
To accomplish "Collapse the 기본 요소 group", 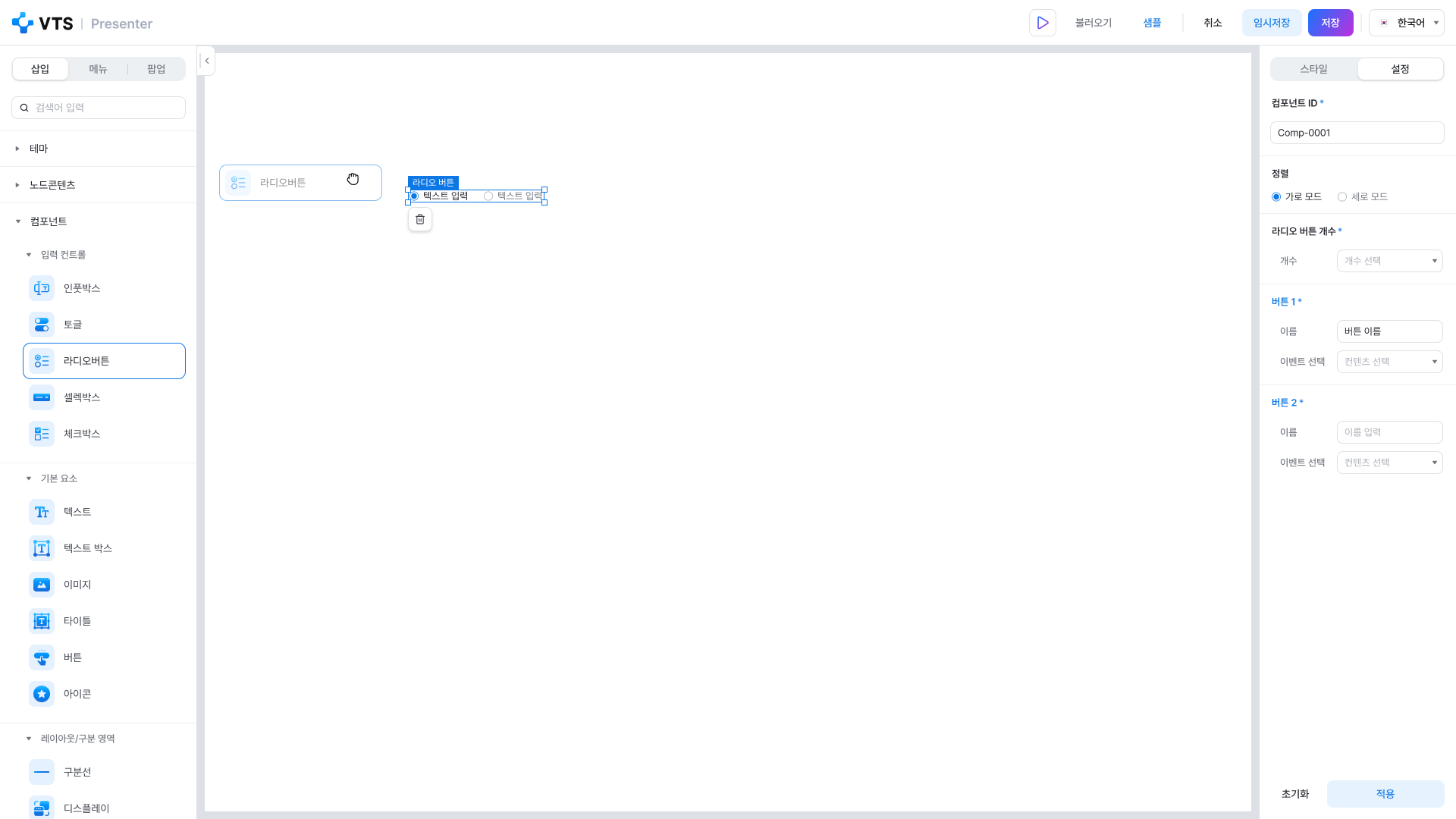I will pos(29,479).
